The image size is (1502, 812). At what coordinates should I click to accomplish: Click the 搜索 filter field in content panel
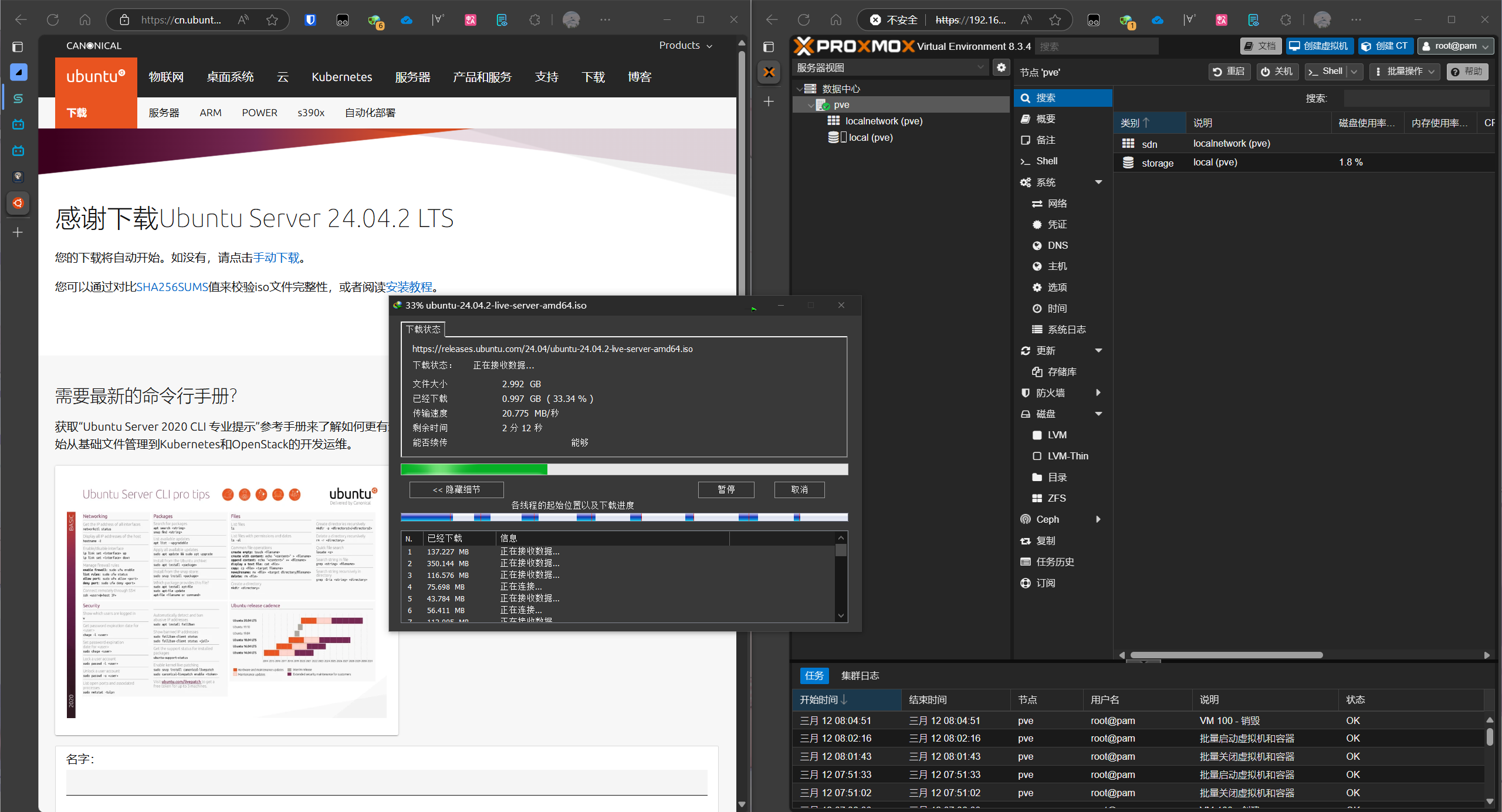point(1416,99)
